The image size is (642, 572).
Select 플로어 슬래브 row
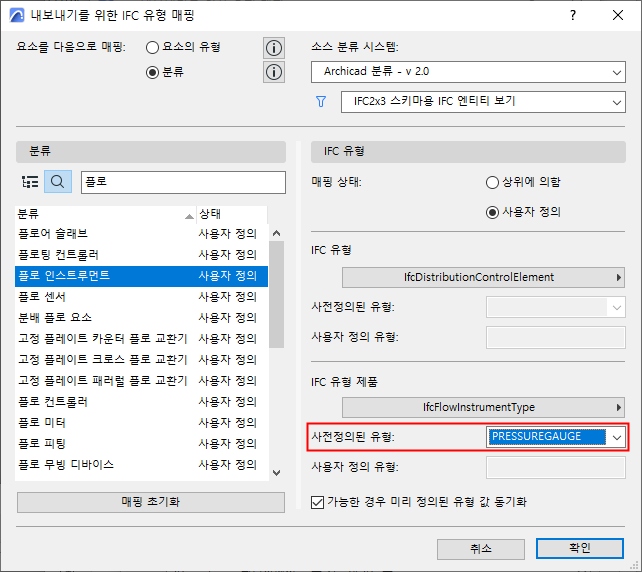point(142,234)
